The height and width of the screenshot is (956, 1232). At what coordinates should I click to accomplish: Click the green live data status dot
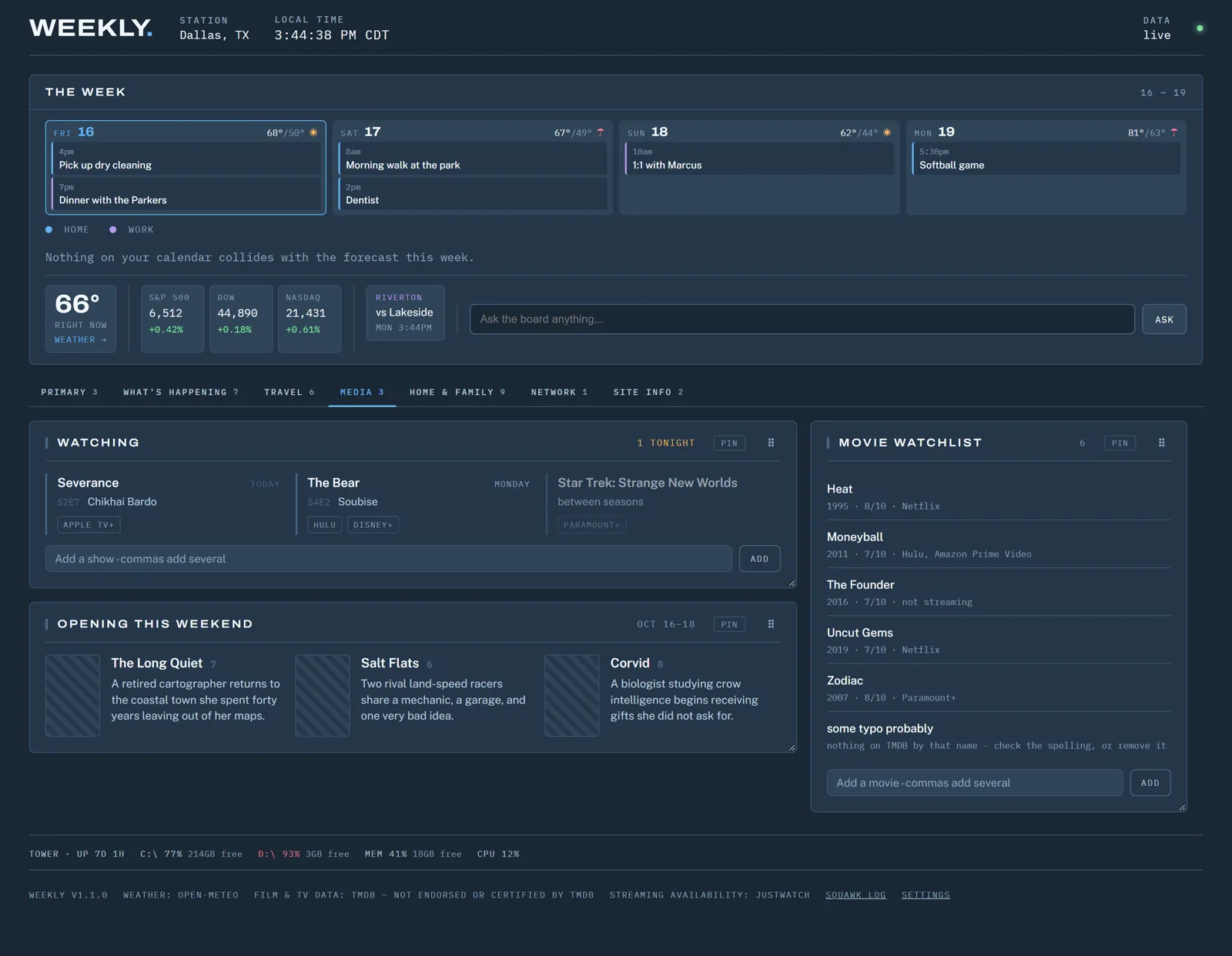(x=1200, y=28)
